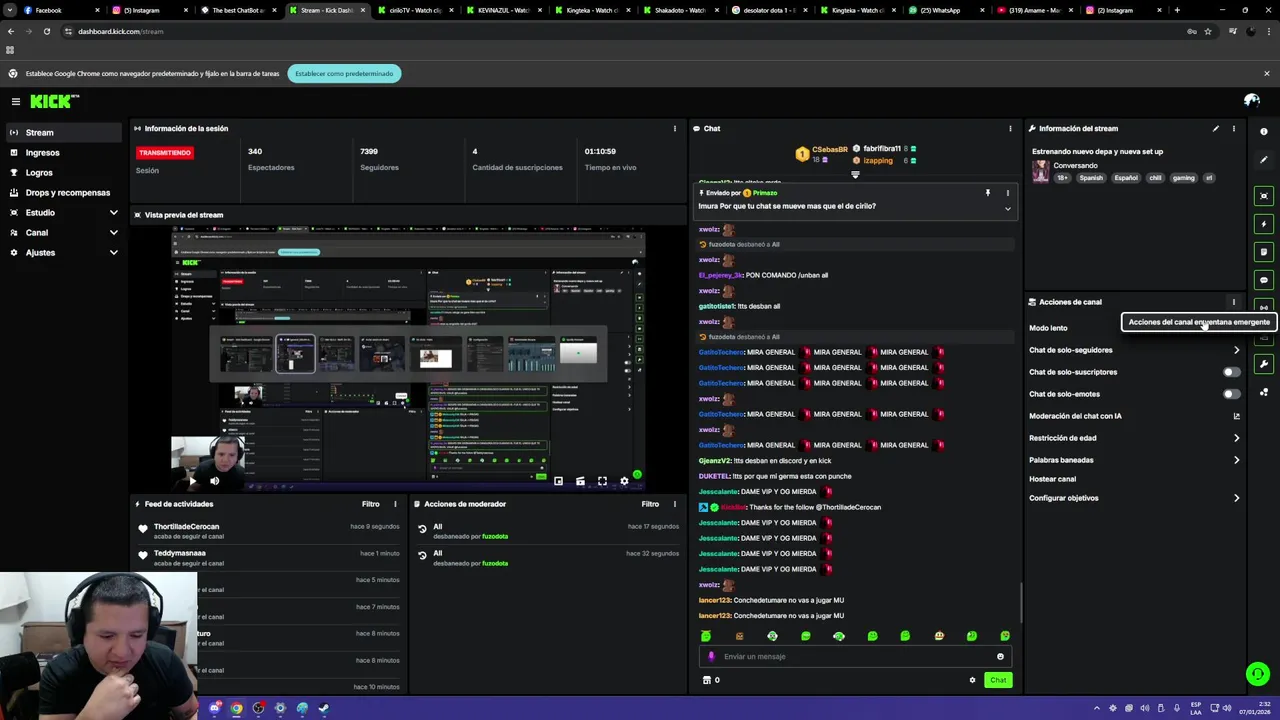Go to Logros in sidebar
The height and width of the screenshot is (720, 1280).
click(62, 173)
